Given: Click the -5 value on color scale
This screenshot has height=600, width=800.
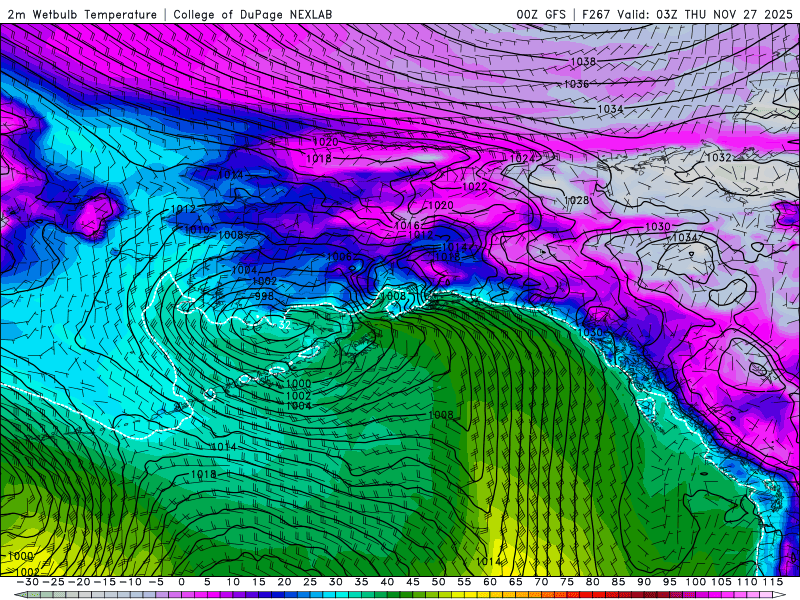Looking at the screenshot, I should coord(156,582).
